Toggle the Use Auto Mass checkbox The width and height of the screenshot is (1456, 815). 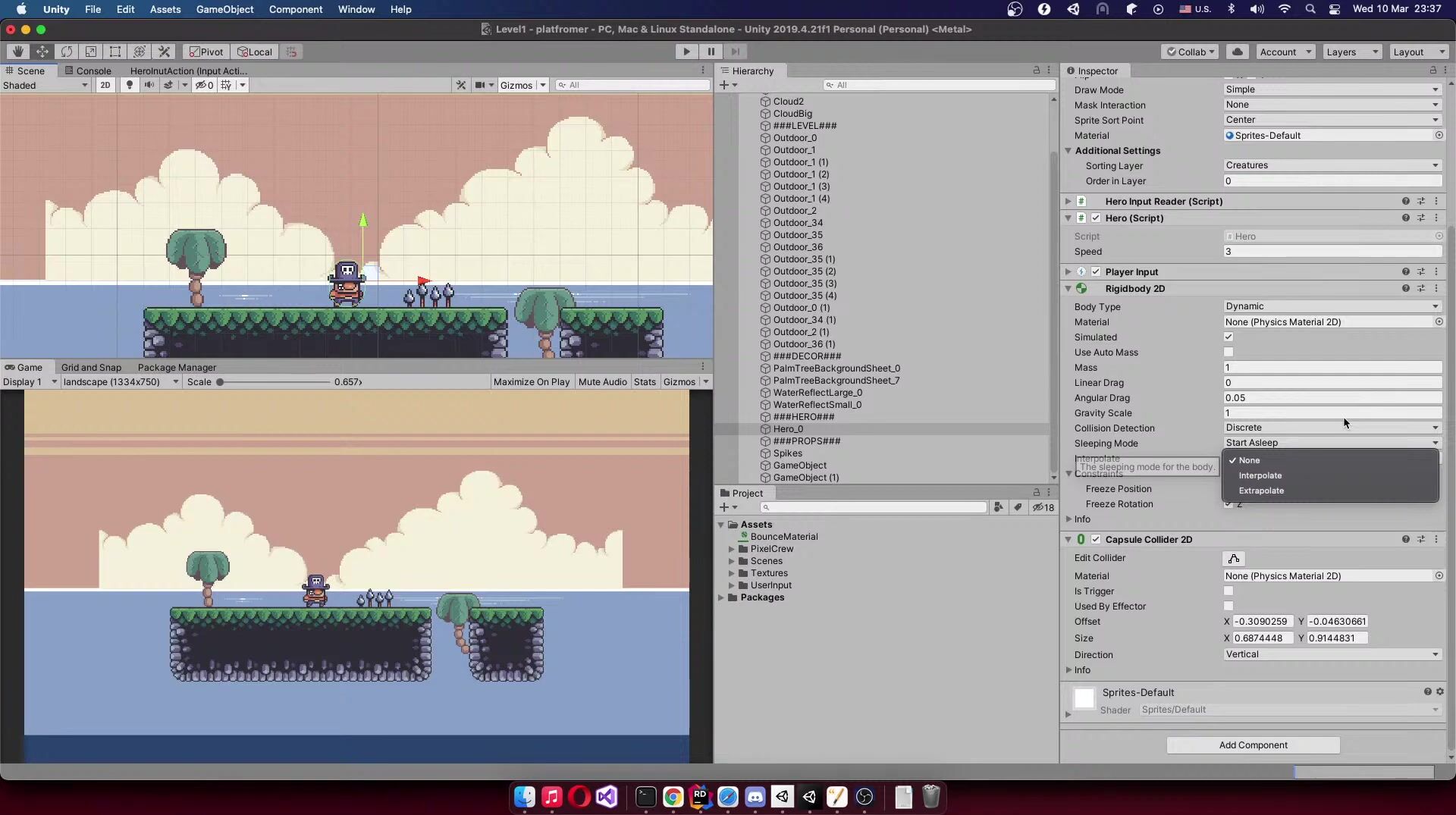[1228, 353]
